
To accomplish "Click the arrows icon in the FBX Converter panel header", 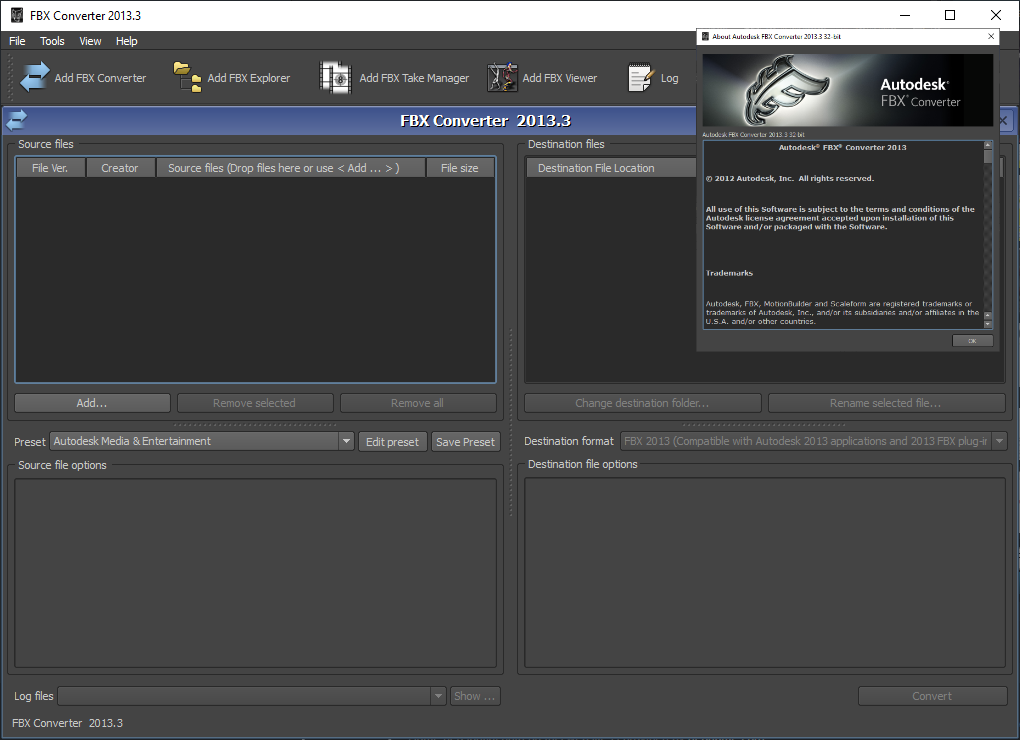I will click(x=16, y=120).
